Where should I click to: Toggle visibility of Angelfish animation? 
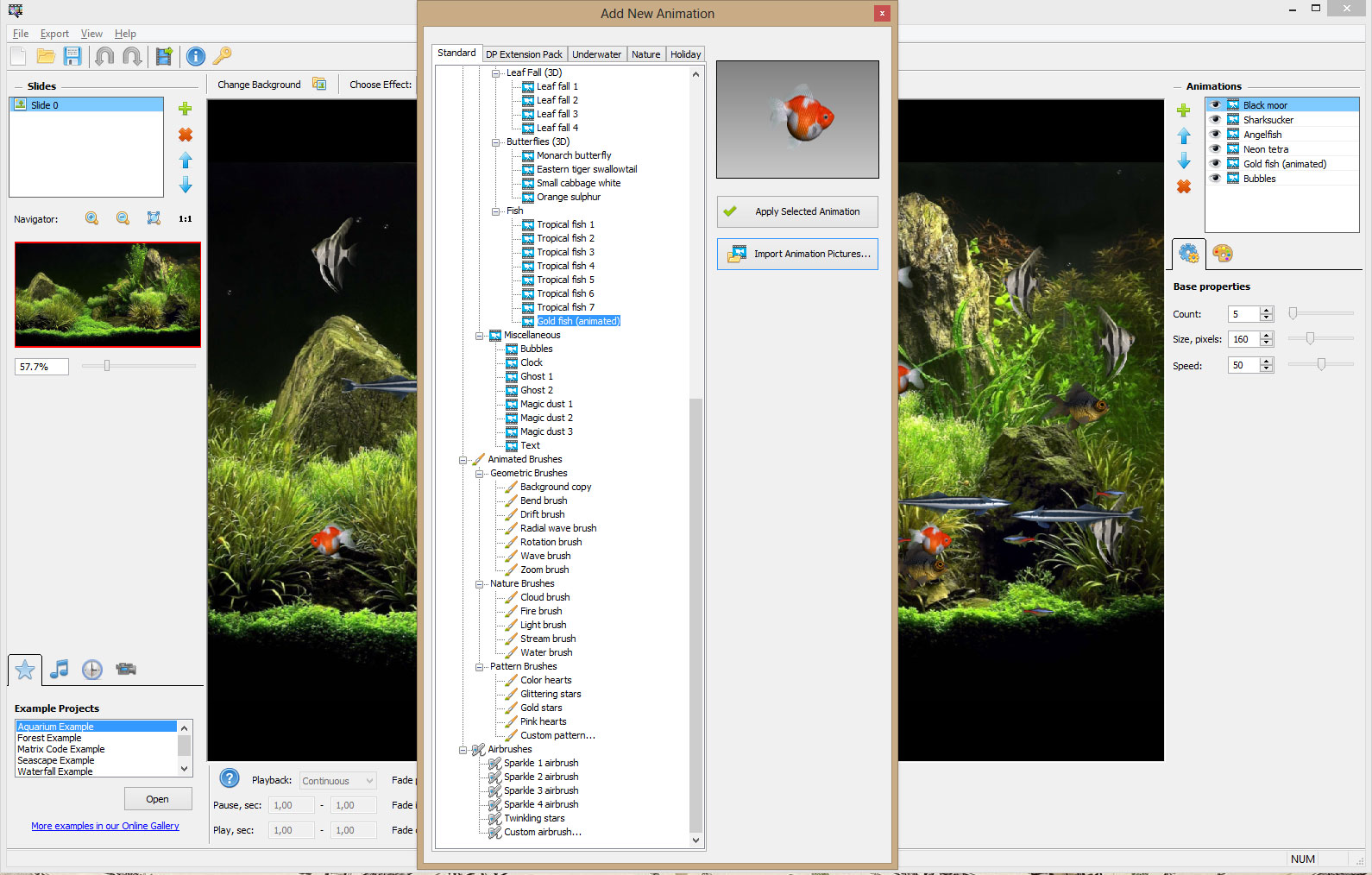click(x=1215, y=135)
